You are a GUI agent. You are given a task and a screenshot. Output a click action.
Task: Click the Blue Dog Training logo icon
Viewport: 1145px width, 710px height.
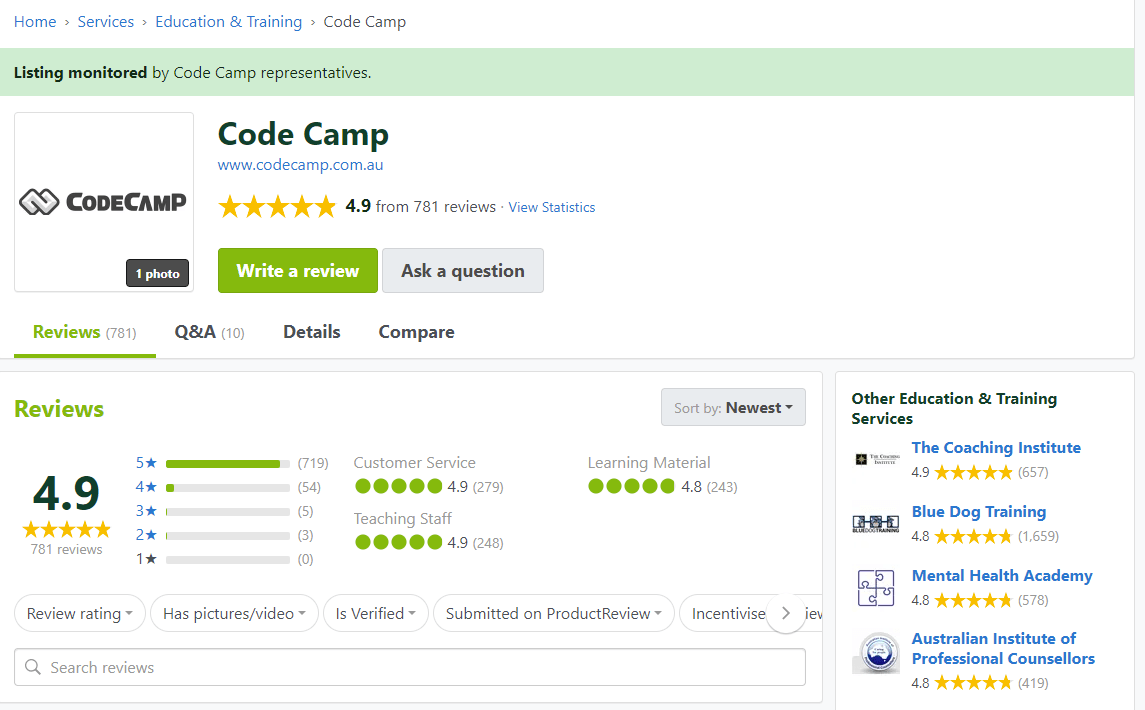tap(875, 523)
